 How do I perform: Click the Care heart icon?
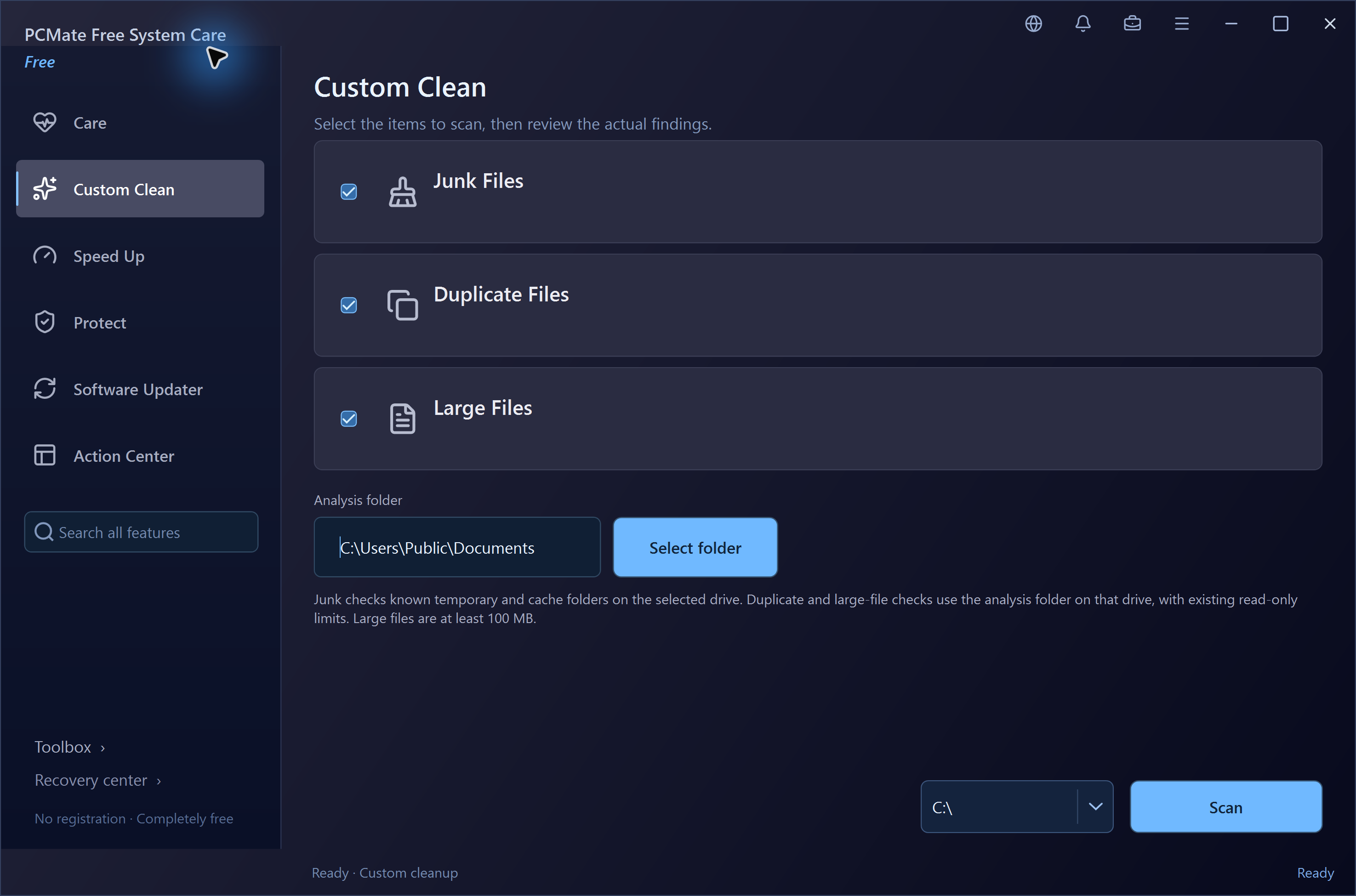45,122
